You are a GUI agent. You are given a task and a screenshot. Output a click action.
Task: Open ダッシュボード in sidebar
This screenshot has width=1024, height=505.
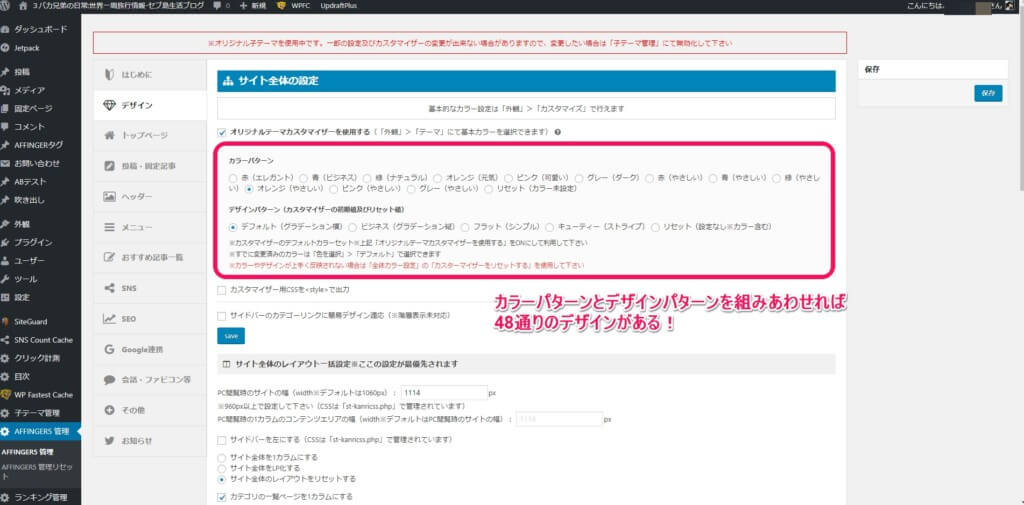click(40, 29)
